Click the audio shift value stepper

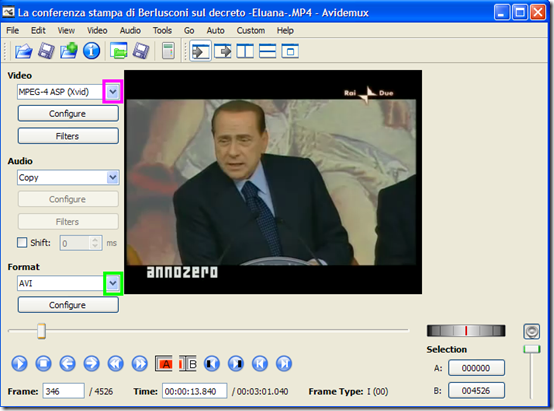point(95,243)
